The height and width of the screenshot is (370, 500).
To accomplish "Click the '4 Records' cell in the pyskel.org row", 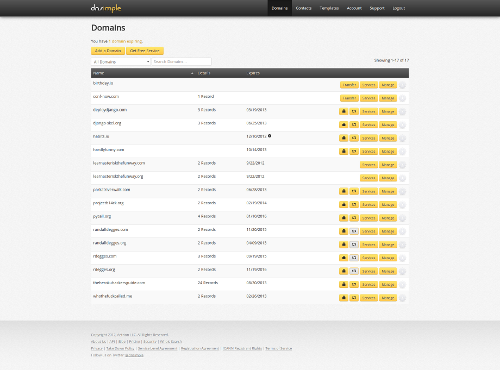I will pos(206,216).
